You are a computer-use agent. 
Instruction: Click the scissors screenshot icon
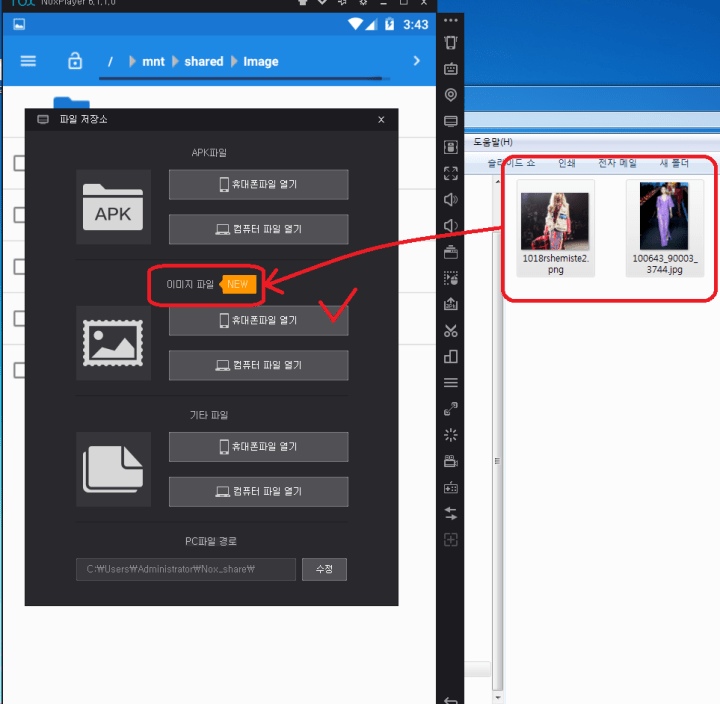click(450, 331)
